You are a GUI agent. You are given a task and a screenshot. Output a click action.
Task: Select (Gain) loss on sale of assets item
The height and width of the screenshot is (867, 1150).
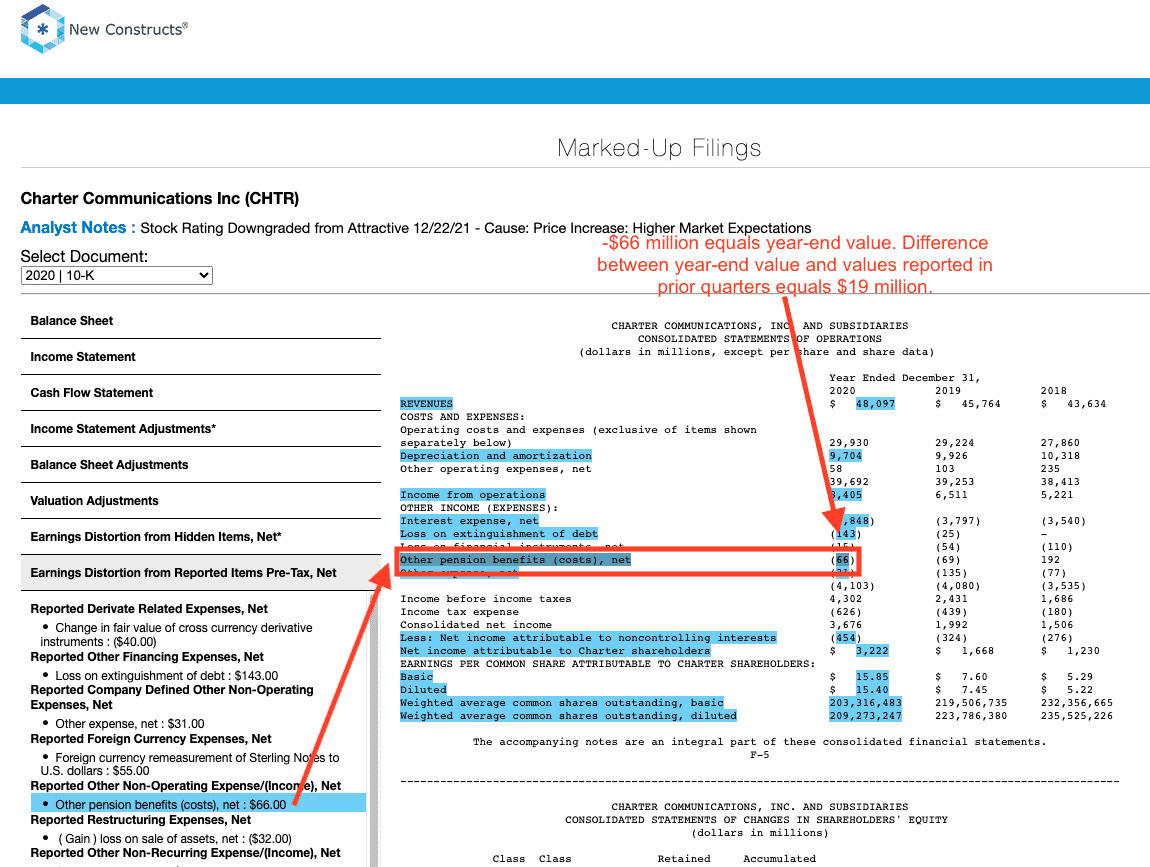click(175, 838)
